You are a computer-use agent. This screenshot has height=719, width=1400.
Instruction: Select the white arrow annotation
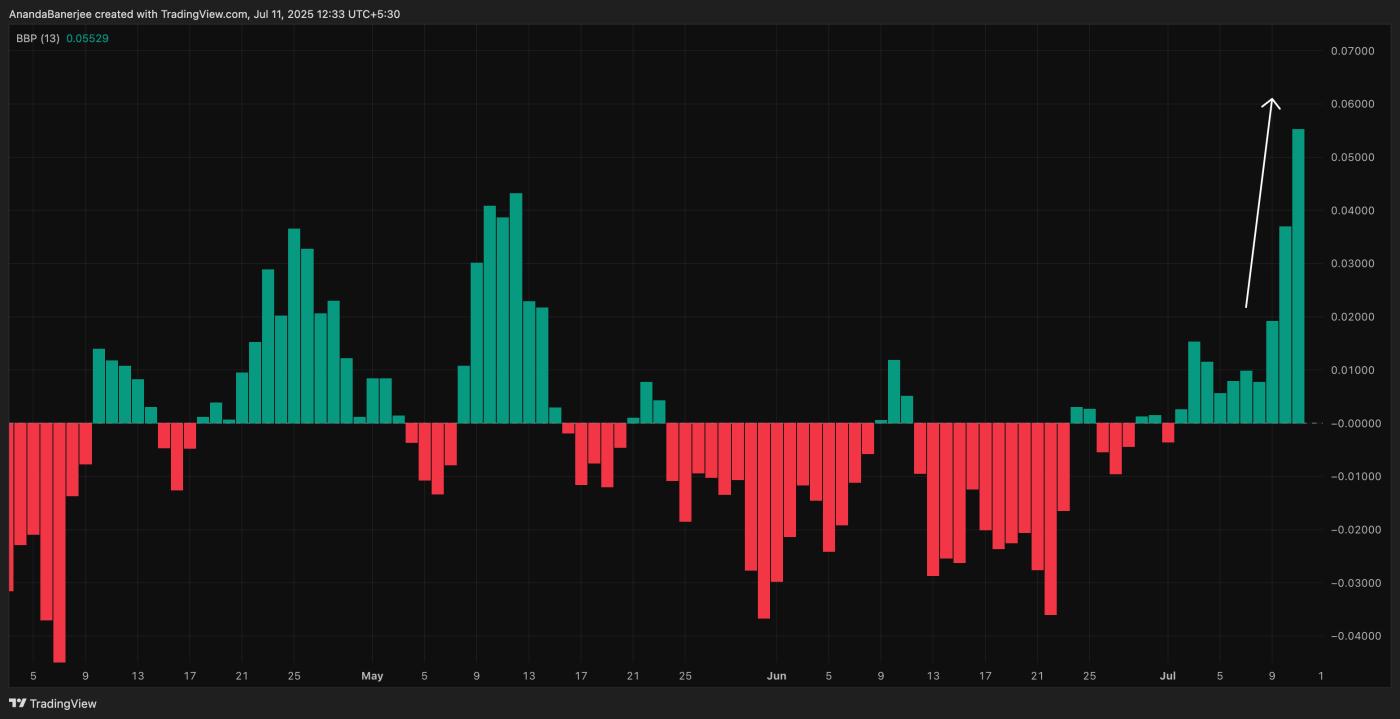(1260, 200)
